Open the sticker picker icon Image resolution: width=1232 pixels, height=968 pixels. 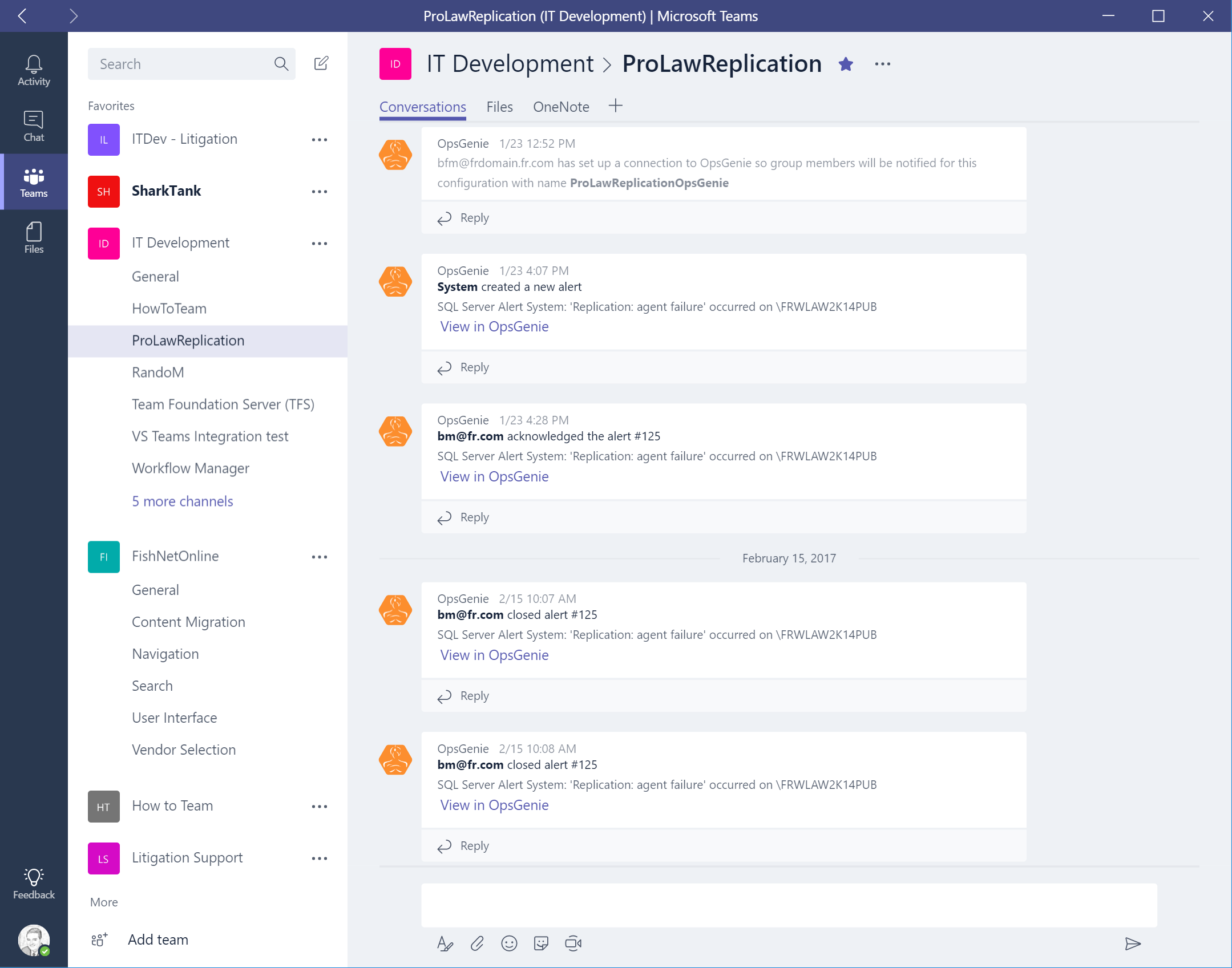pos(541,943)
